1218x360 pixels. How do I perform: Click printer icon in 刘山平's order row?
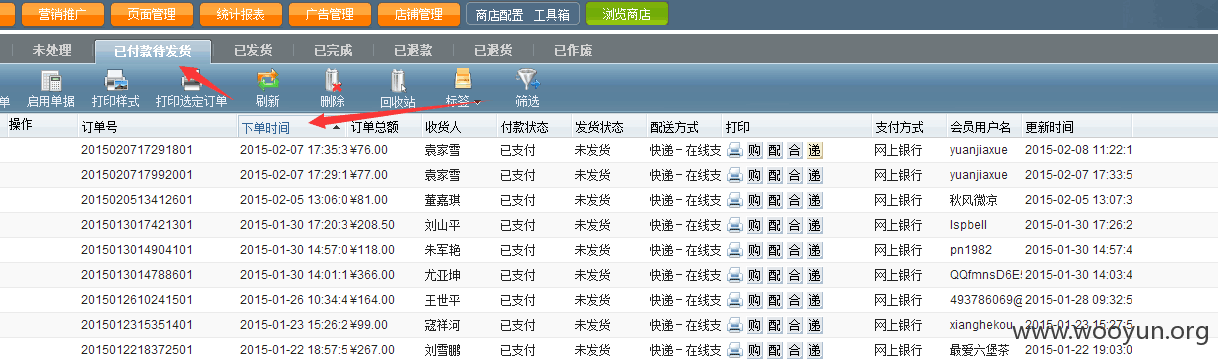735,225
